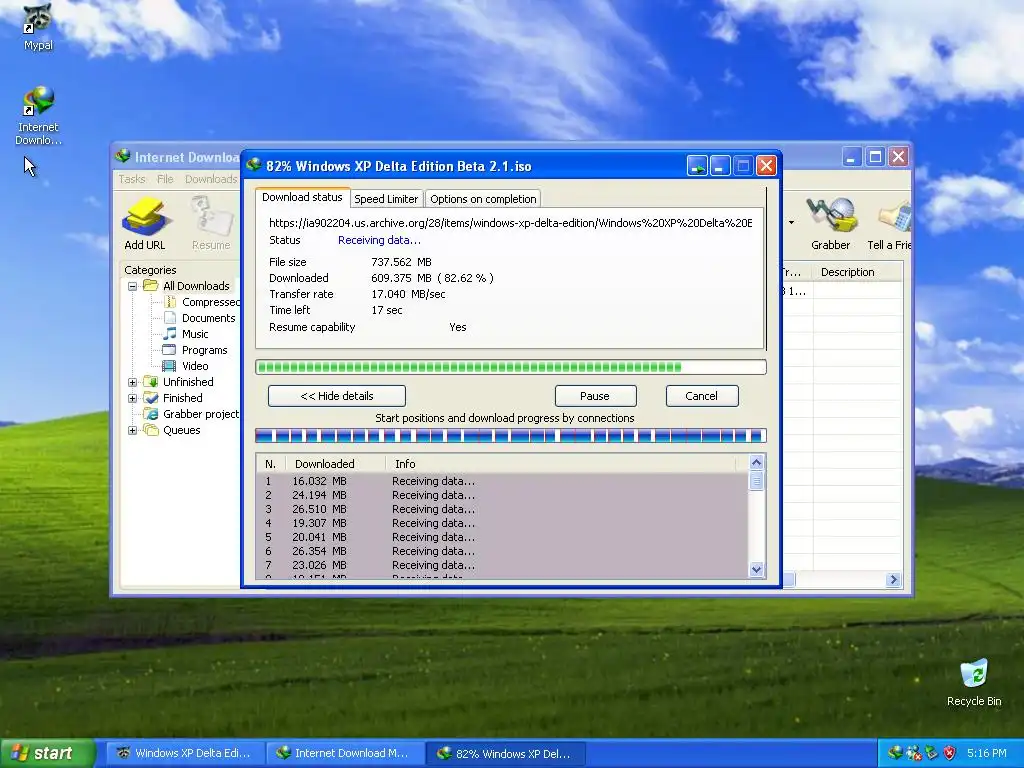Select the Music category icon
The width and height of the screenshot is (1024, 768).
pyautogui.click(x=170, y=334)
